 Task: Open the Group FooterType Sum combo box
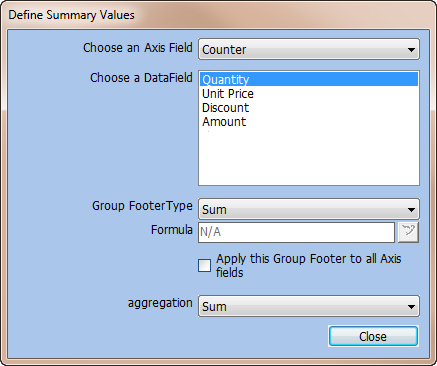point(309,209)
